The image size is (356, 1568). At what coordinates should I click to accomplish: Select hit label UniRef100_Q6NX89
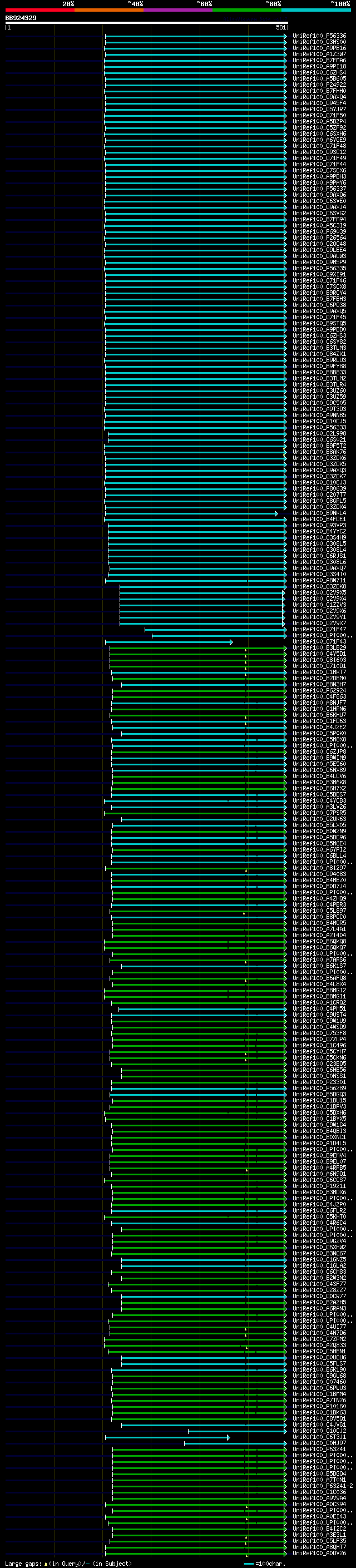point(319,770)
